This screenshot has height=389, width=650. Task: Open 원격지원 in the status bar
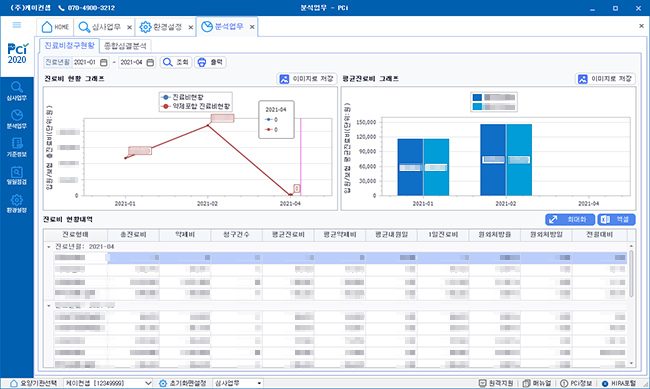[x=496, y=383]
